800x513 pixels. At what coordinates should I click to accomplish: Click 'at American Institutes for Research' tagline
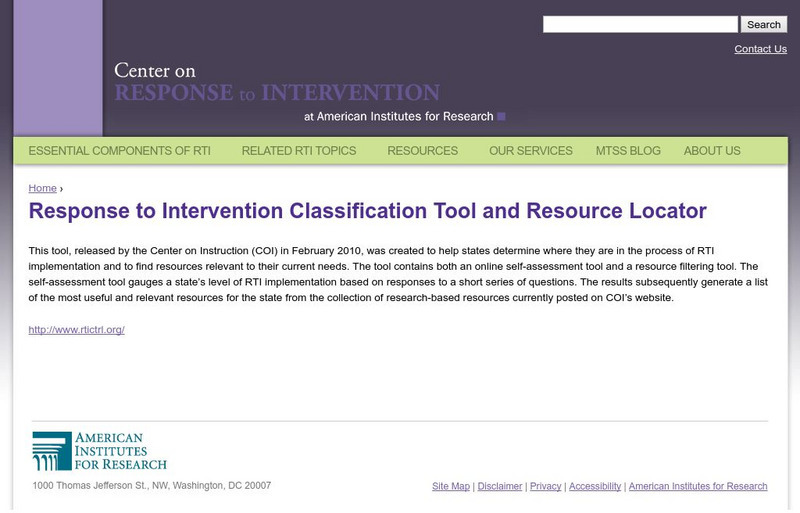coord(398,116)
